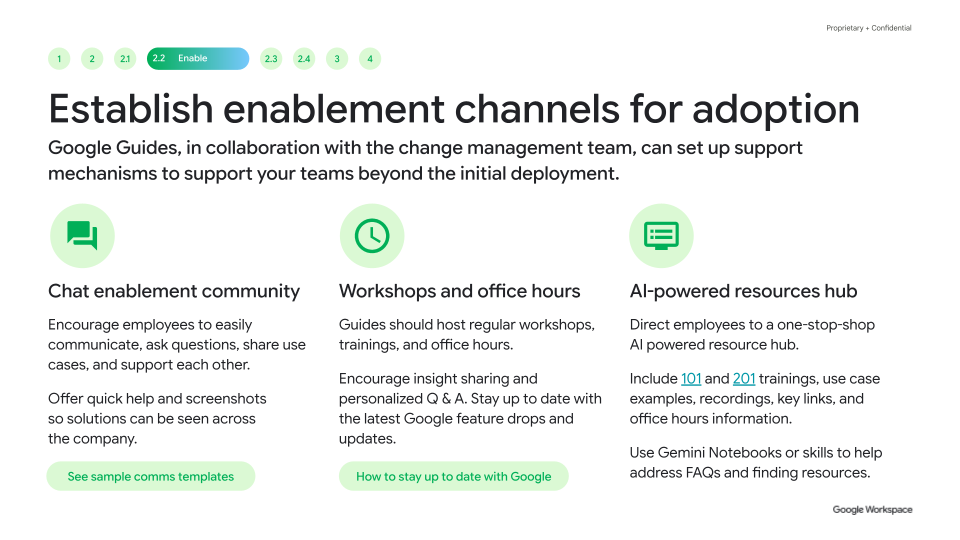Click the chat bubbles community icon
The width and height of the screenshot is (960, 540).
(x=82, y=236)
